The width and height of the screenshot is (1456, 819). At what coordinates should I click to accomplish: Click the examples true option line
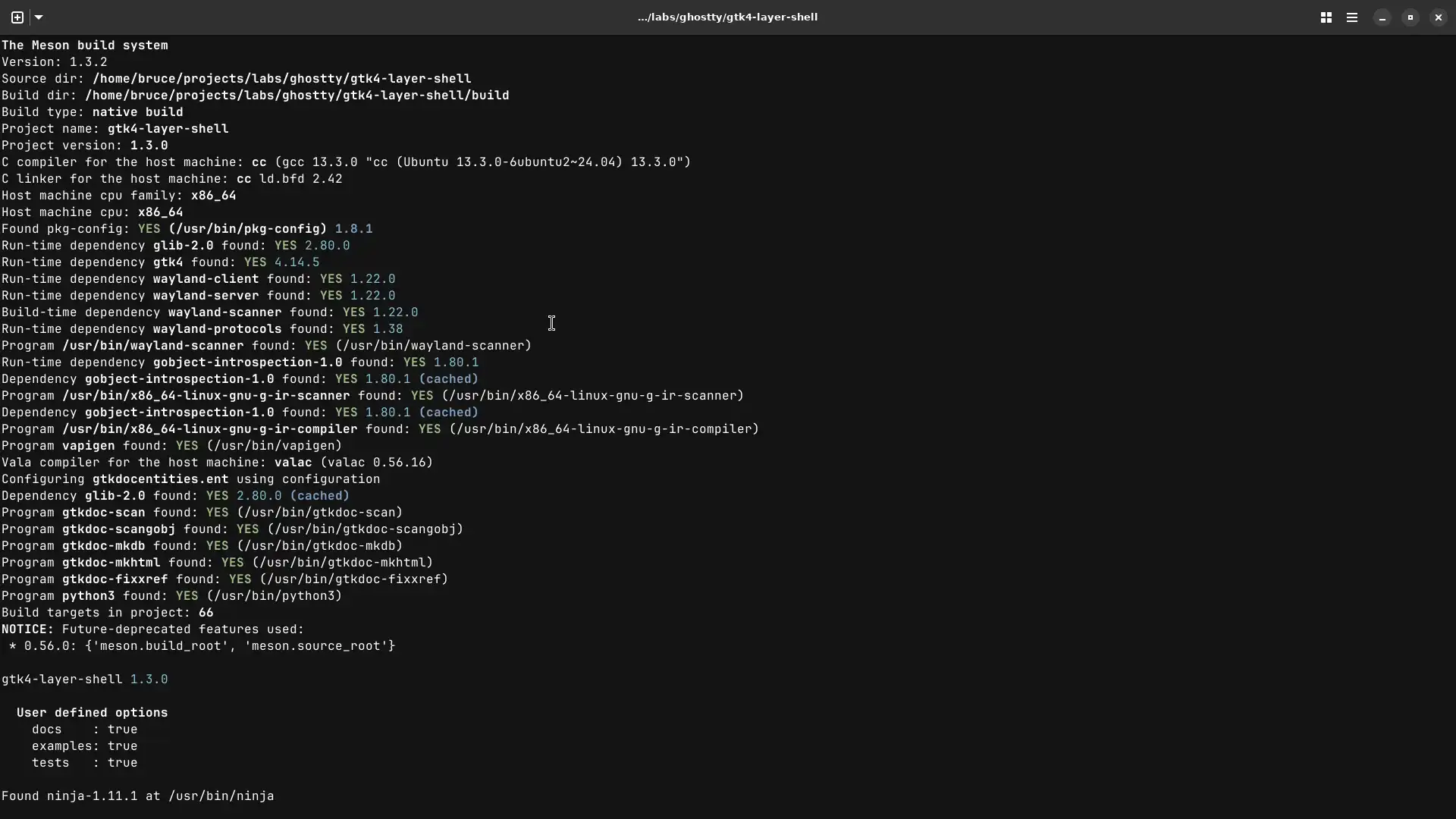(83, 745)
